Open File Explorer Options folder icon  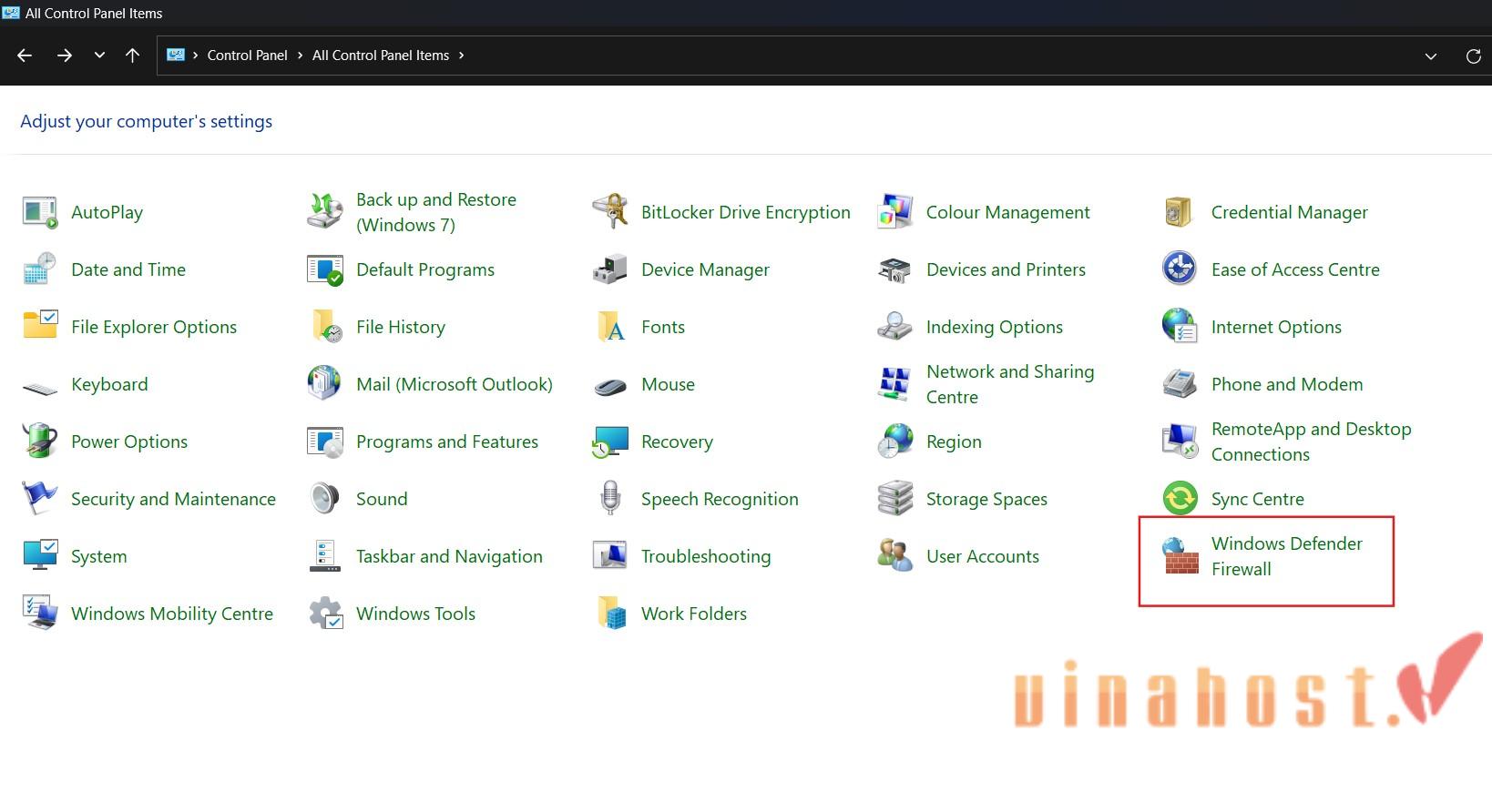39,326
